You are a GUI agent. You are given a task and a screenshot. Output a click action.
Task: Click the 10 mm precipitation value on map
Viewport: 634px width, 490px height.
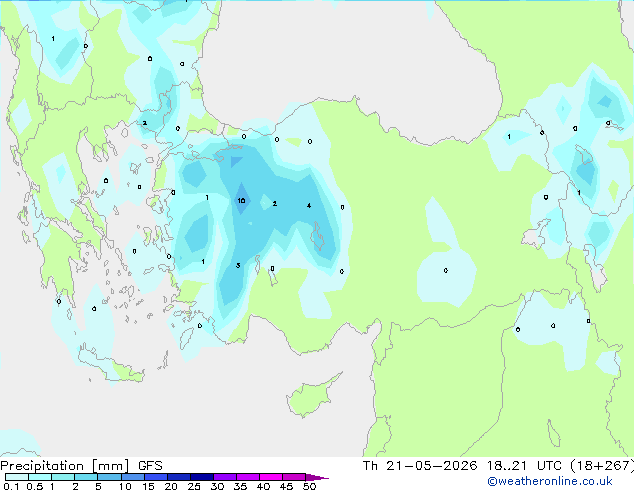241,201
